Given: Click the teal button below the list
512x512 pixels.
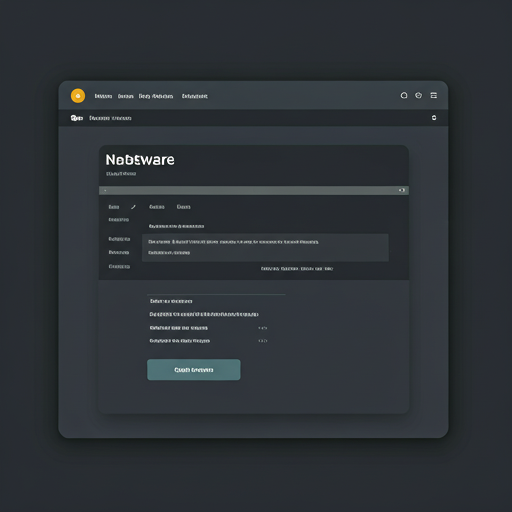Looking at the screenshot, I should click(194, 370).
